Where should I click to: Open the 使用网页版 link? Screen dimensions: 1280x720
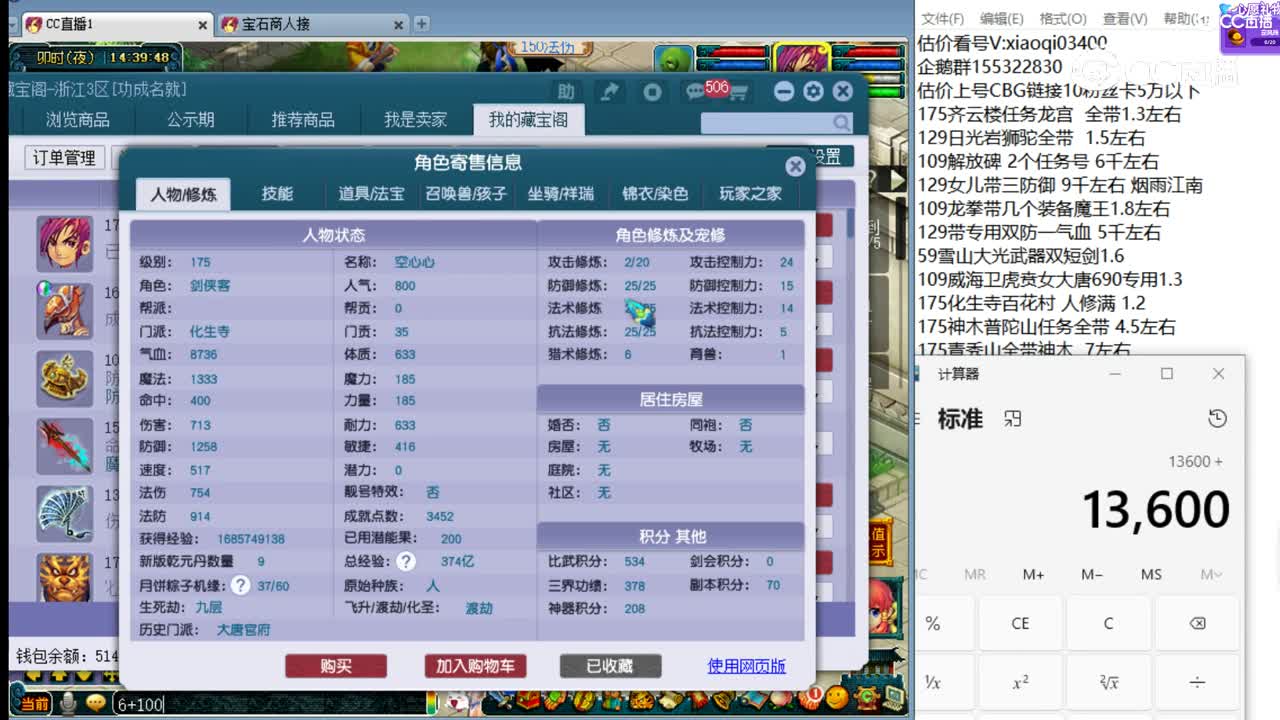pyautogui.click(x=746, y=666)
